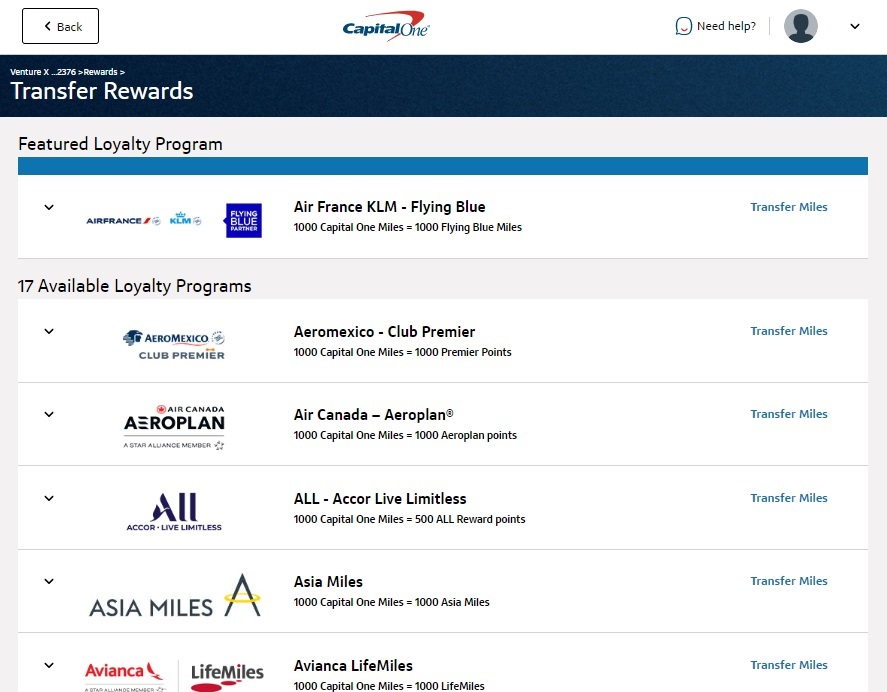
Task: Click the 'Transfer Rewards' page title
Action: 102,91
